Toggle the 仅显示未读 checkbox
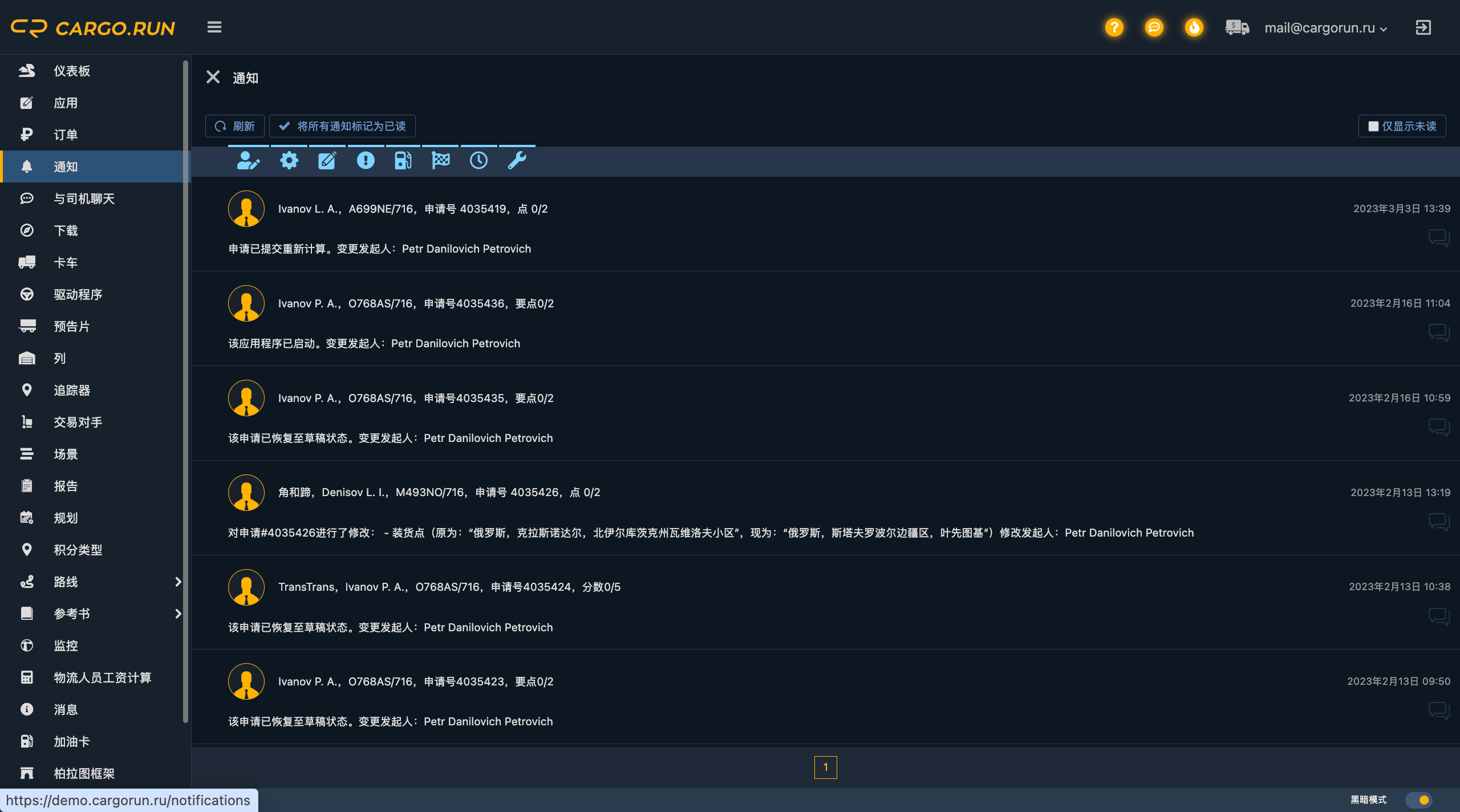Screen dimensions: 1460x812 click(x=1373, y=126)
